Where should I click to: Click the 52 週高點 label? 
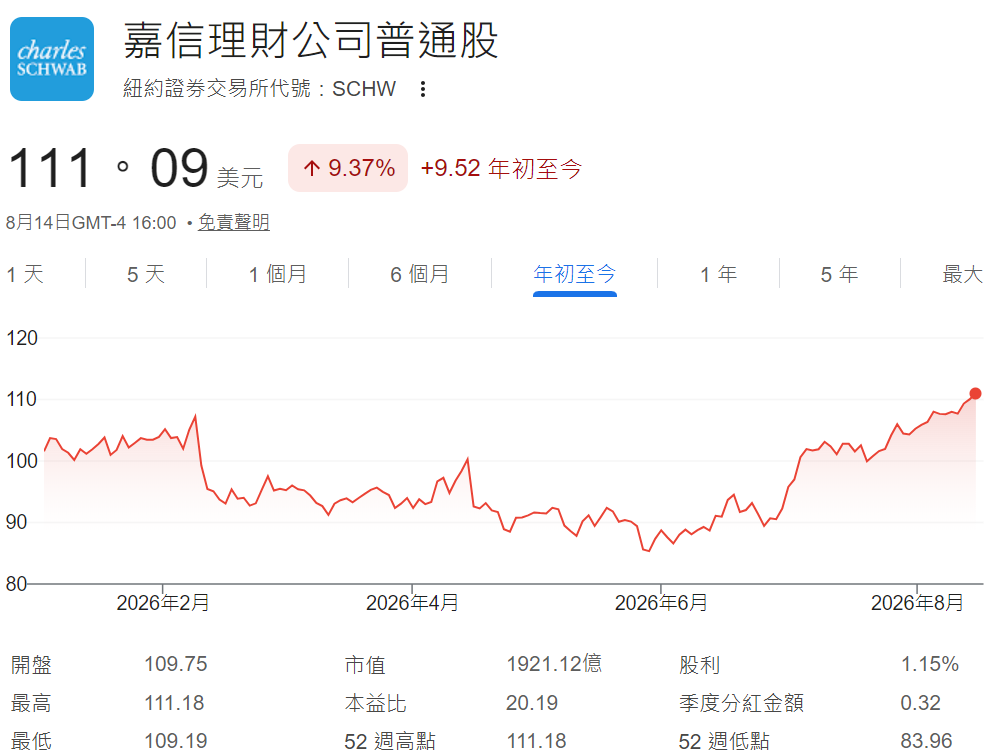point(390,741)
